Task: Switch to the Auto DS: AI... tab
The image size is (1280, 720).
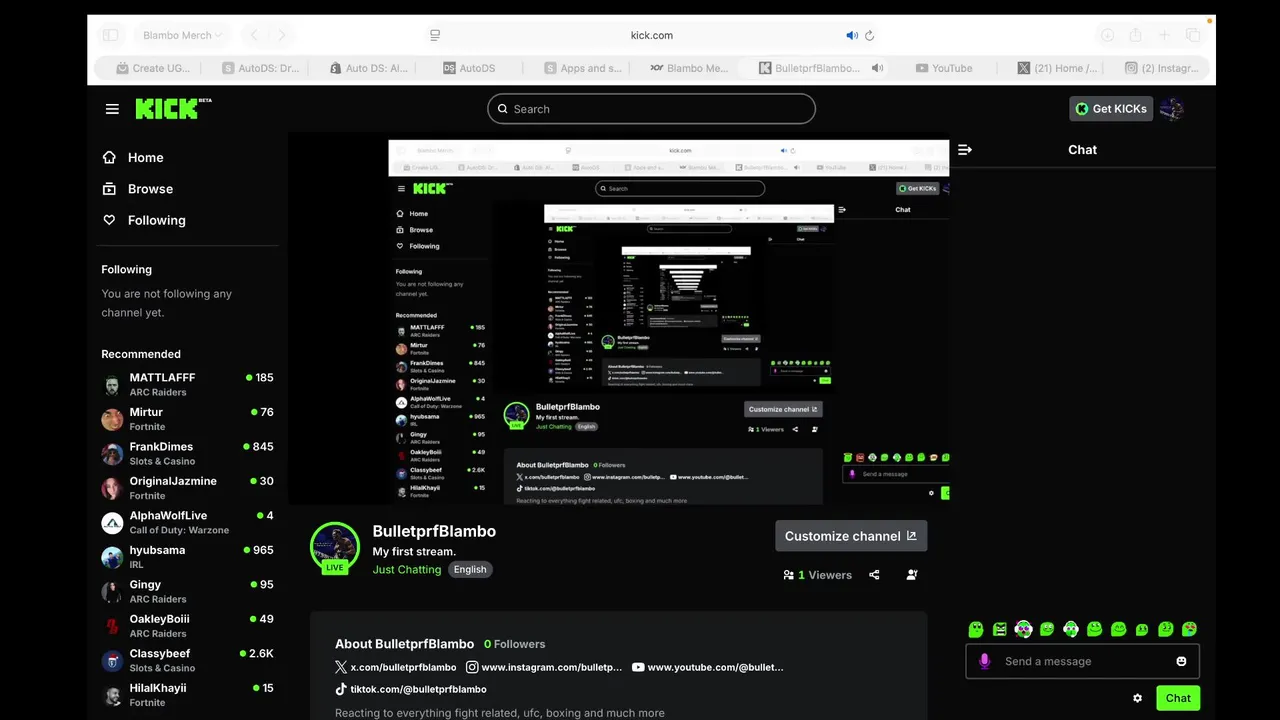Action: click(x=369, y=68)
